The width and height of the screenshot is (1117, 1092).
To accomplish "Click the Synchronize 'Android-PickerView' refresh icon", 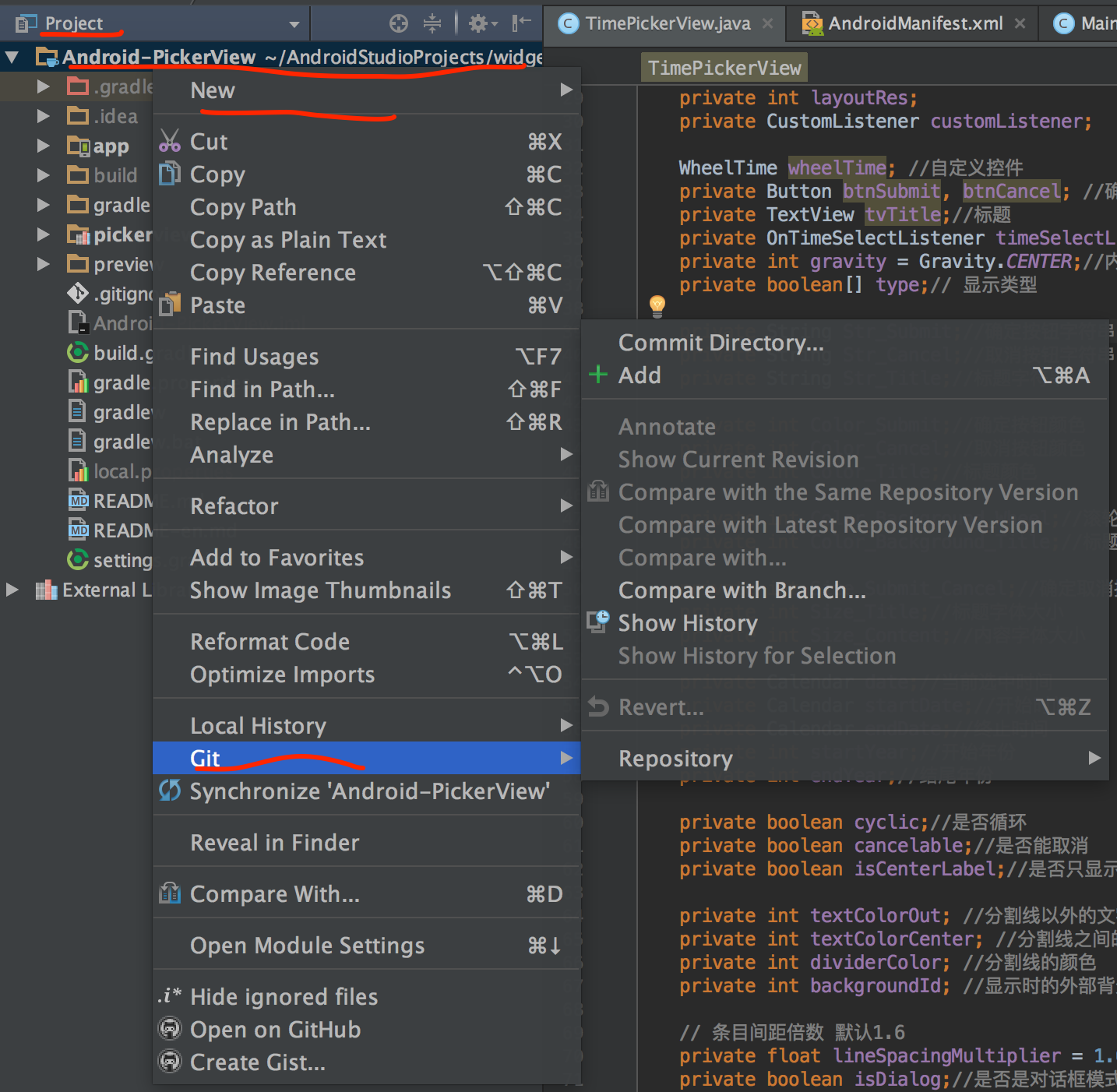I will point(170,791).
